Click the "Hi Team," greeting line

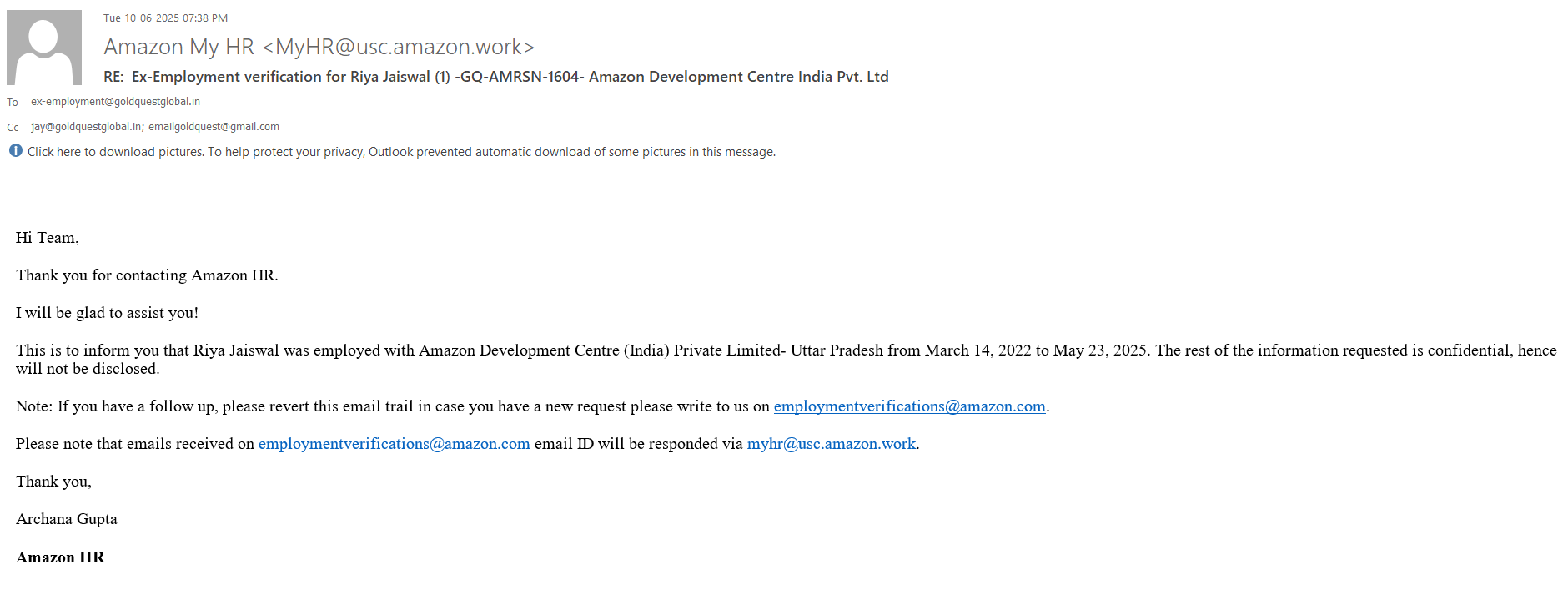48,238
